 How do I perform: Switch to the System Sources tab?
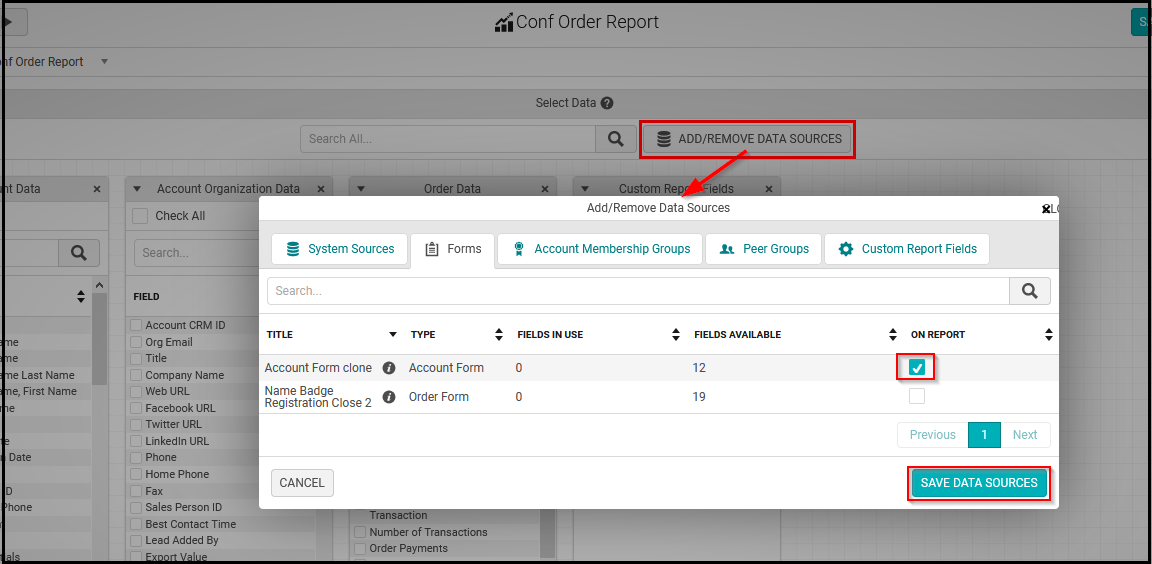pyautogui.click(x=340, y=249)
